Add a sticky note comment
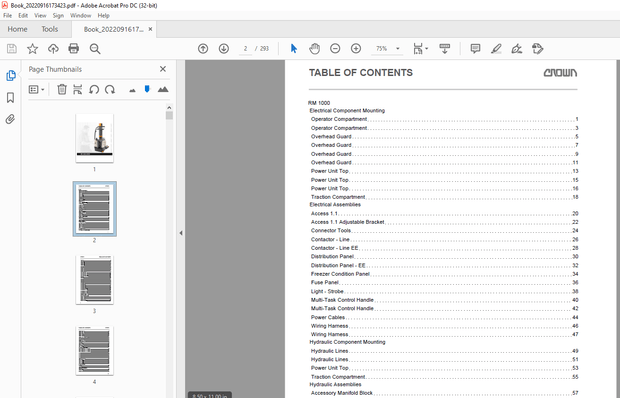The width and height of the screenshot is (620, 398). [x=475, y=49]
